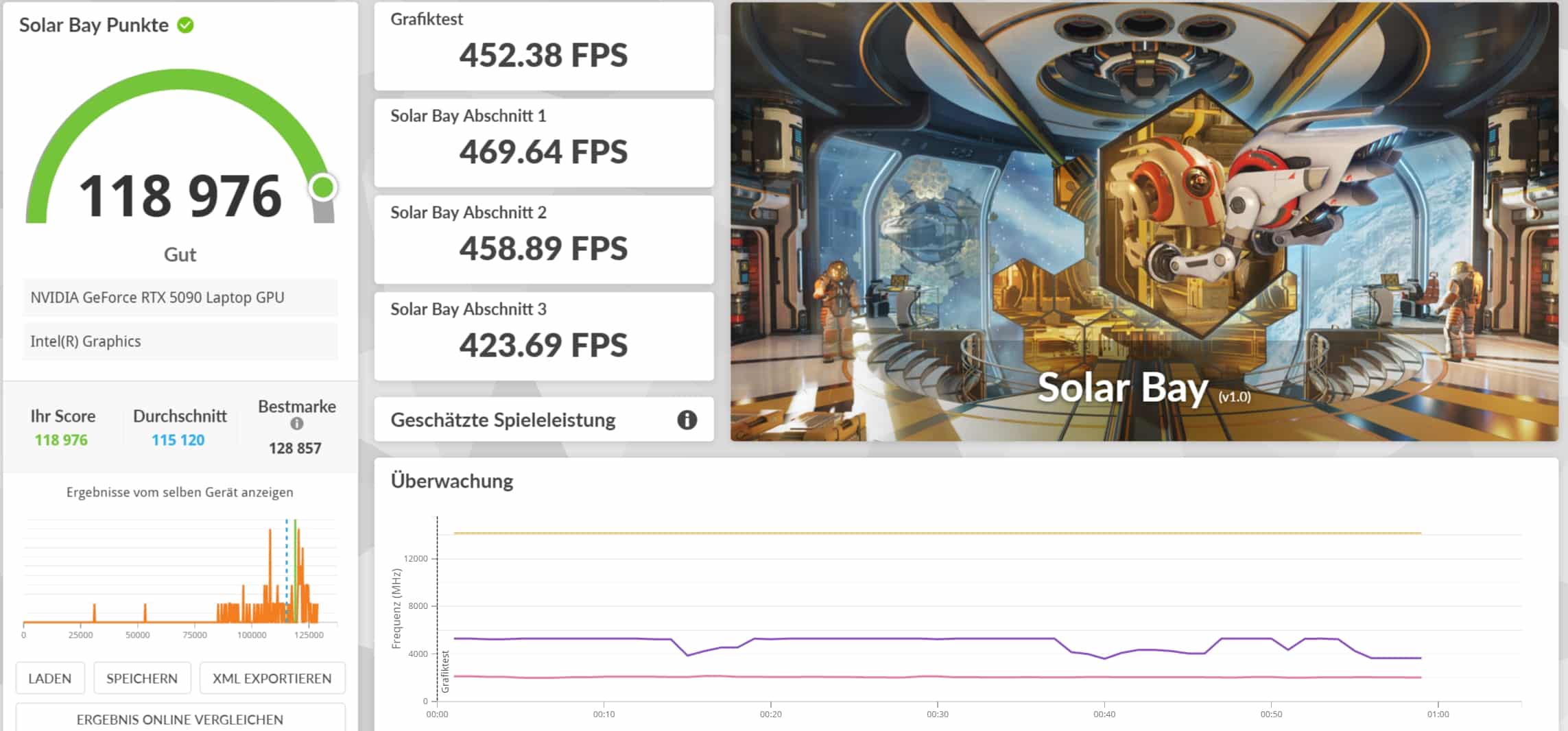This screenshot has height=731, width=1568.
Task: Select the Solar Bay Abschnitt 3 result card
Action: click(543, 336)
